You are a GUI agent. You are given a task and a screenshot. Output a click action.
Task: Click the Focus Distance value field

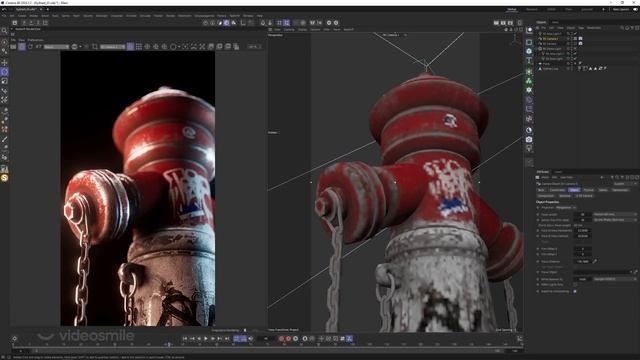click(582, 261)
